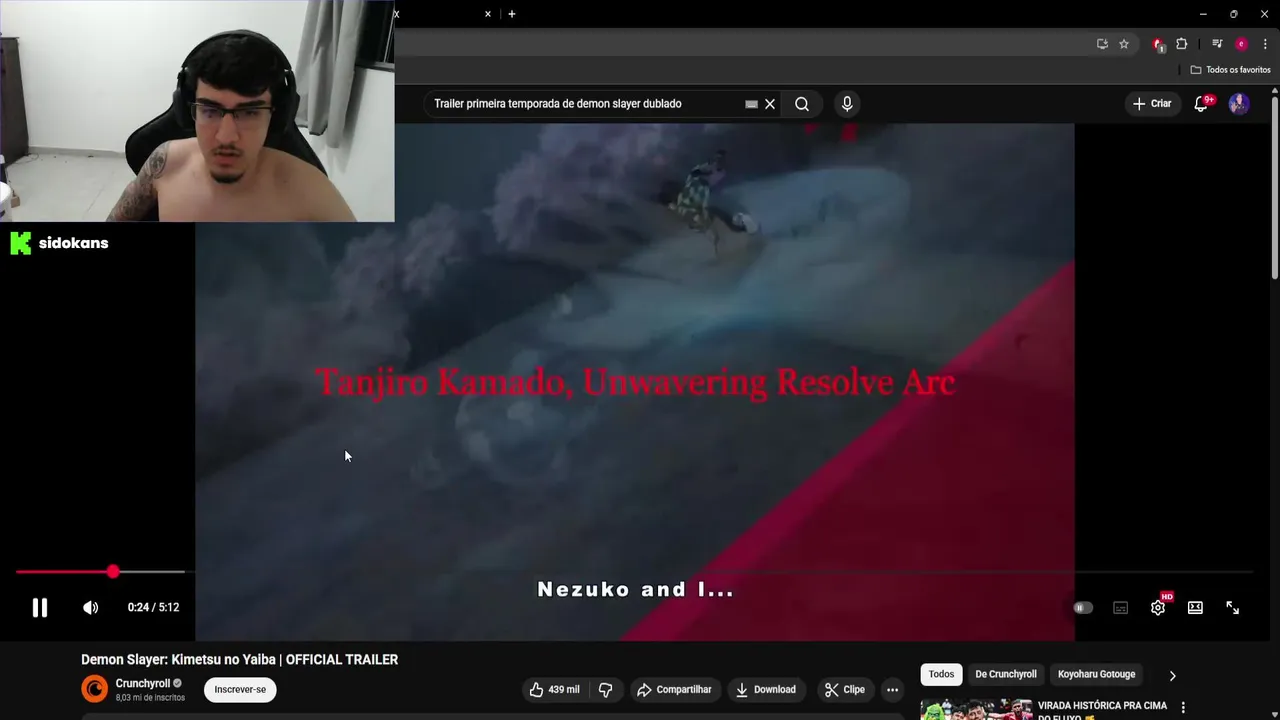Screen dimensions: 1280x720
Task: Open options for VIRADA HISTÓRICA video
Action: point(1183,708)
